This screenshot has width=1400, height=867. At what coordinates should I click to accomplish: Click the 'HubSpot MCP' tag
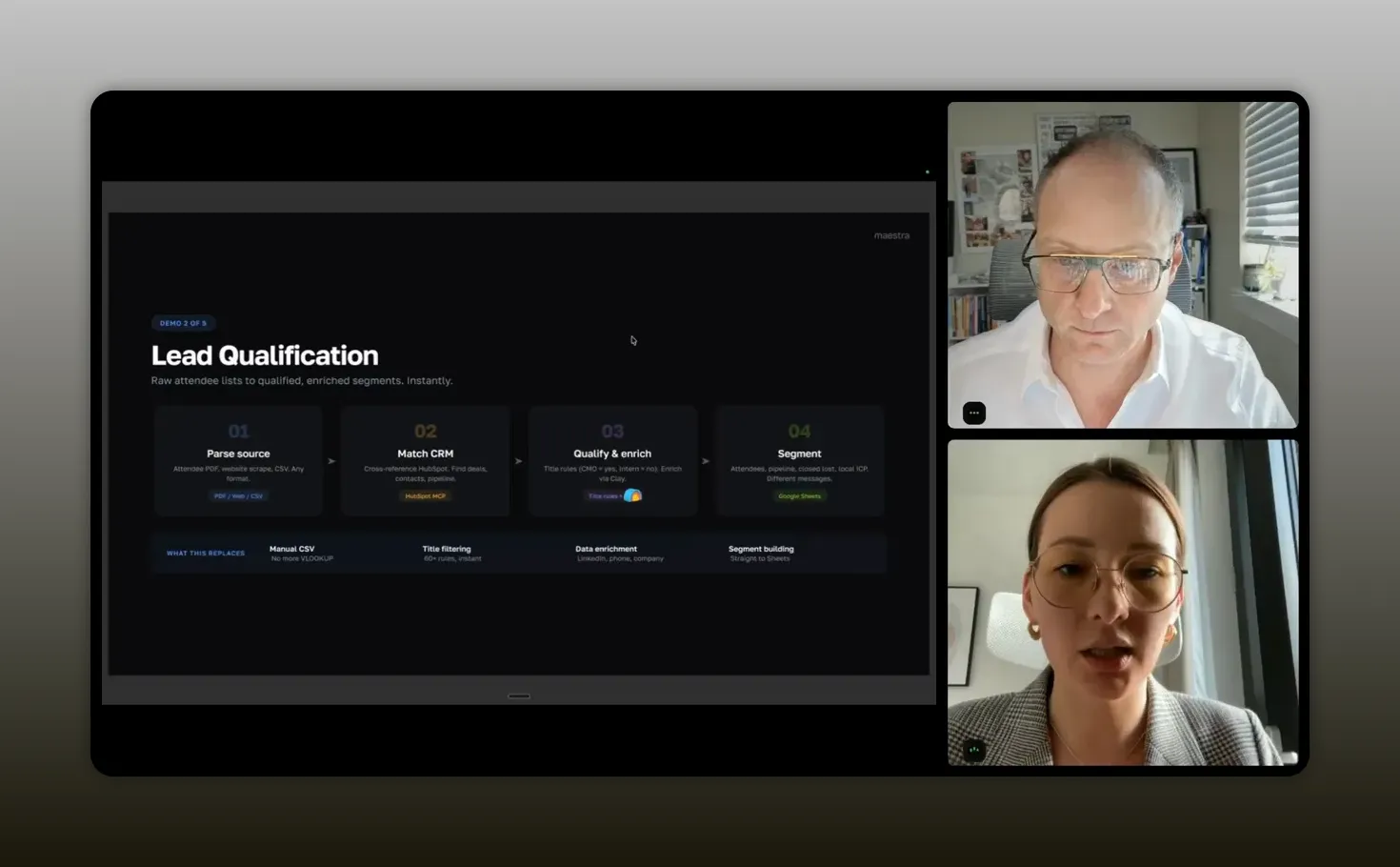(426, 496)
